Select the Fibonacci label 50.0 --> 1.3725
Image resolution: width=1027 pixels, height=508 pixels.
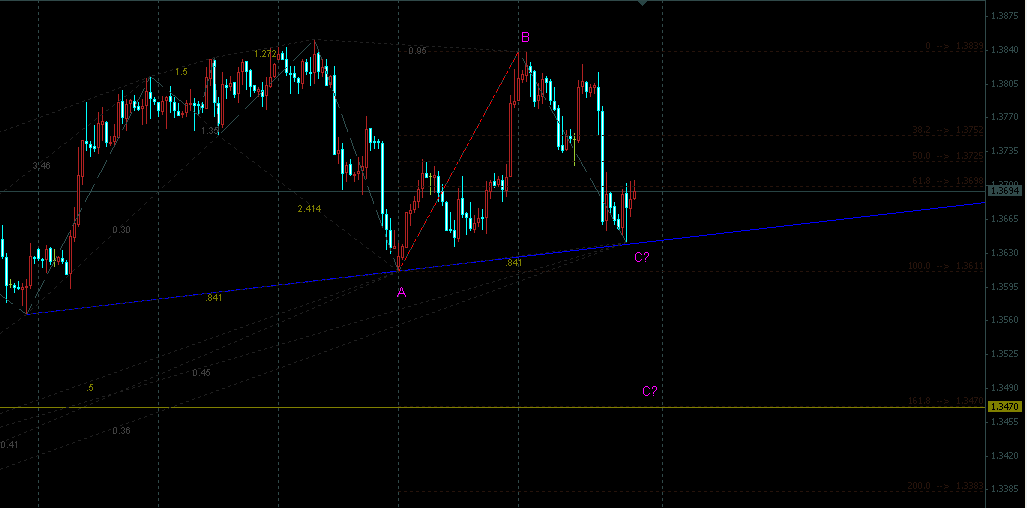948,156
